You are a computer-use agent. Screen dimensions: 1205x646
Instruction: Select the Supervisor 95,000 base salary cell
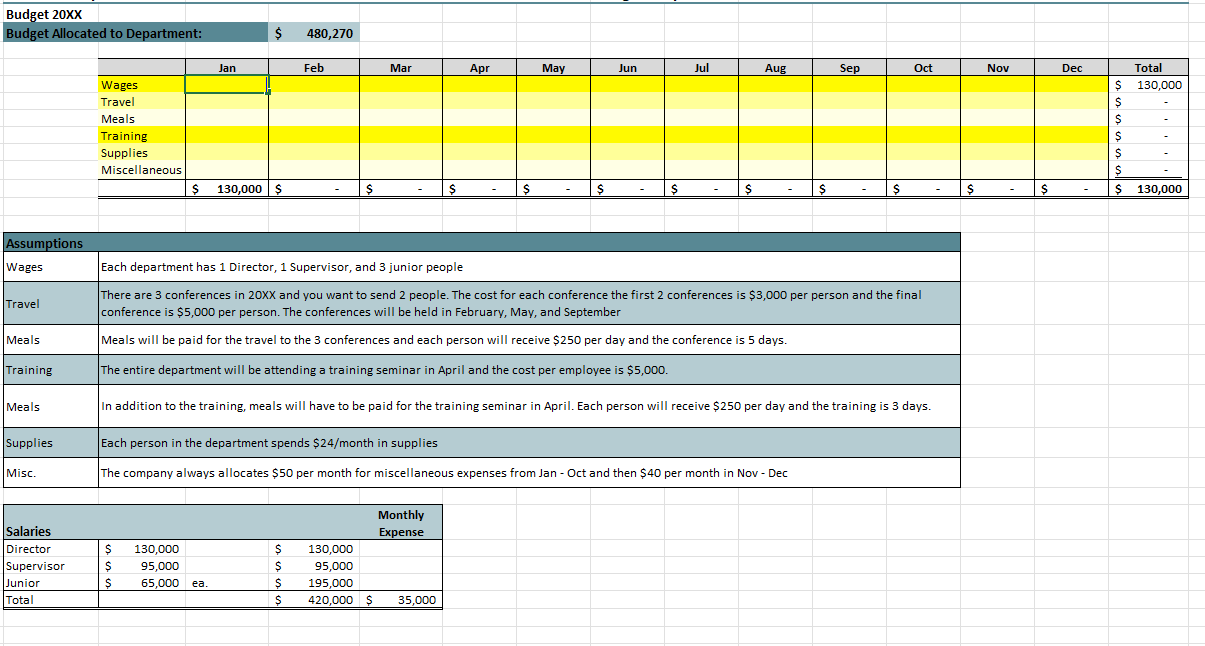[142, 566]
